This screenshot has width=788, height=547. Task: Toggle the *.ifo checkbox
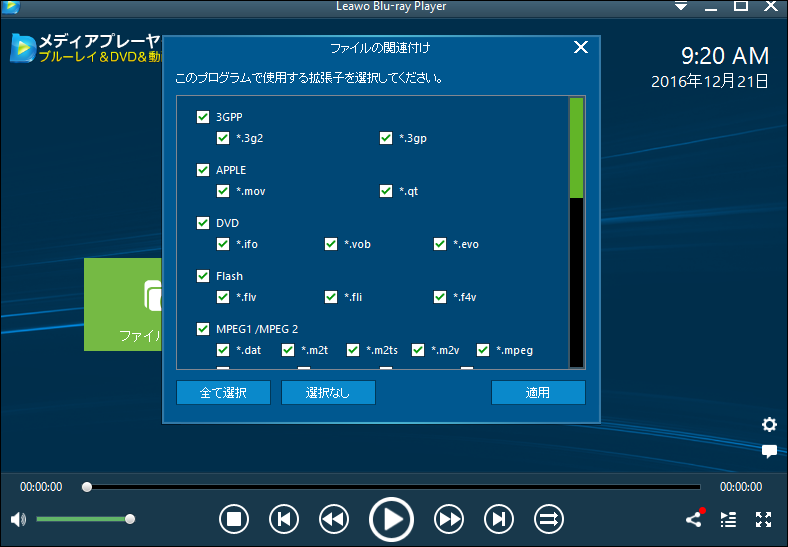point(223,244)
